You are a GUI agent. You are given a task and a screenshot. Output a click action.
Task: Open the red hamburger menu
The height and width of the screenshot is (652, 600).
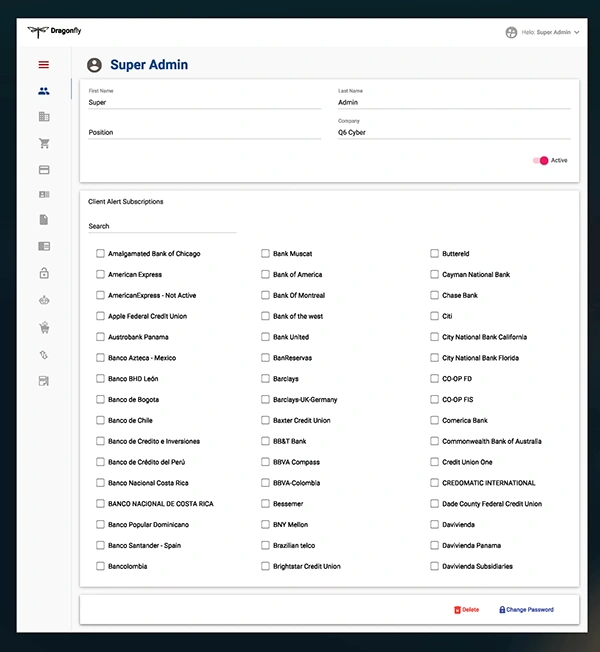(44, 65)
